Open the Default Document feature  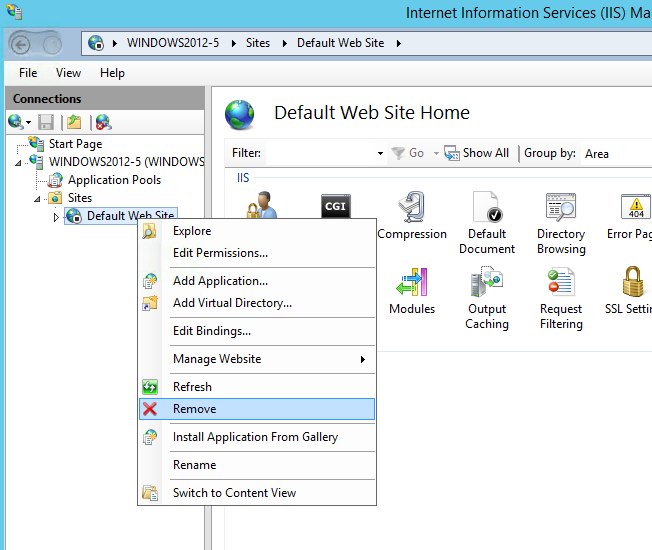(487, 209)
